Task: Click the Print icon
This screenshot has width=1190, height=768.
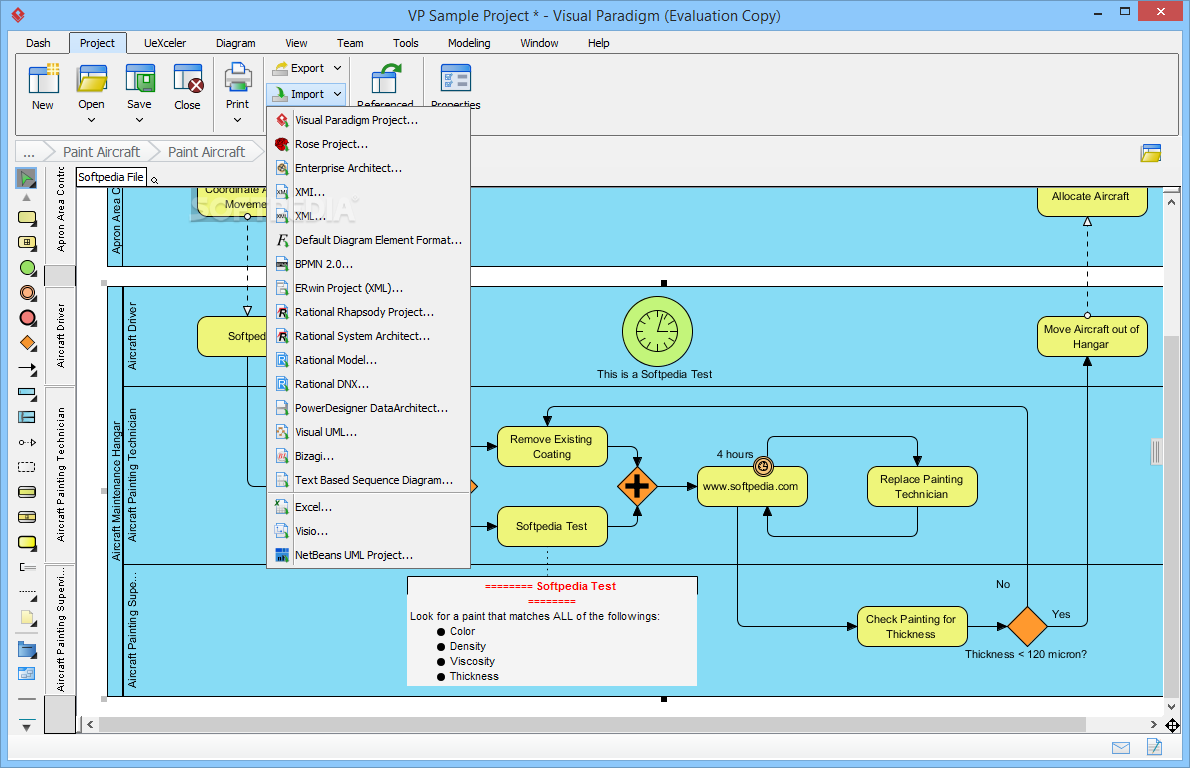Action: pos(238,79)
